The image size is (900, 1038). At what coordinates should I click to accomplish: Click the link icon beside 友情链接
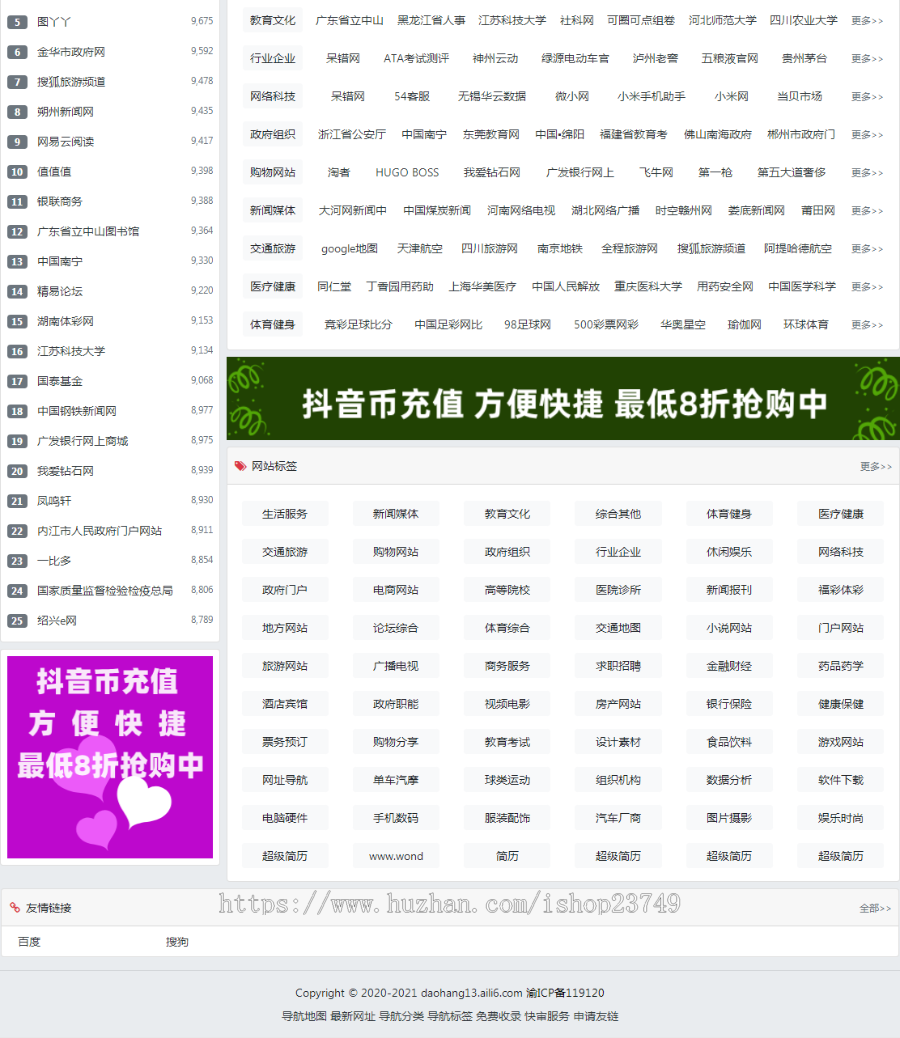point(15,908)
